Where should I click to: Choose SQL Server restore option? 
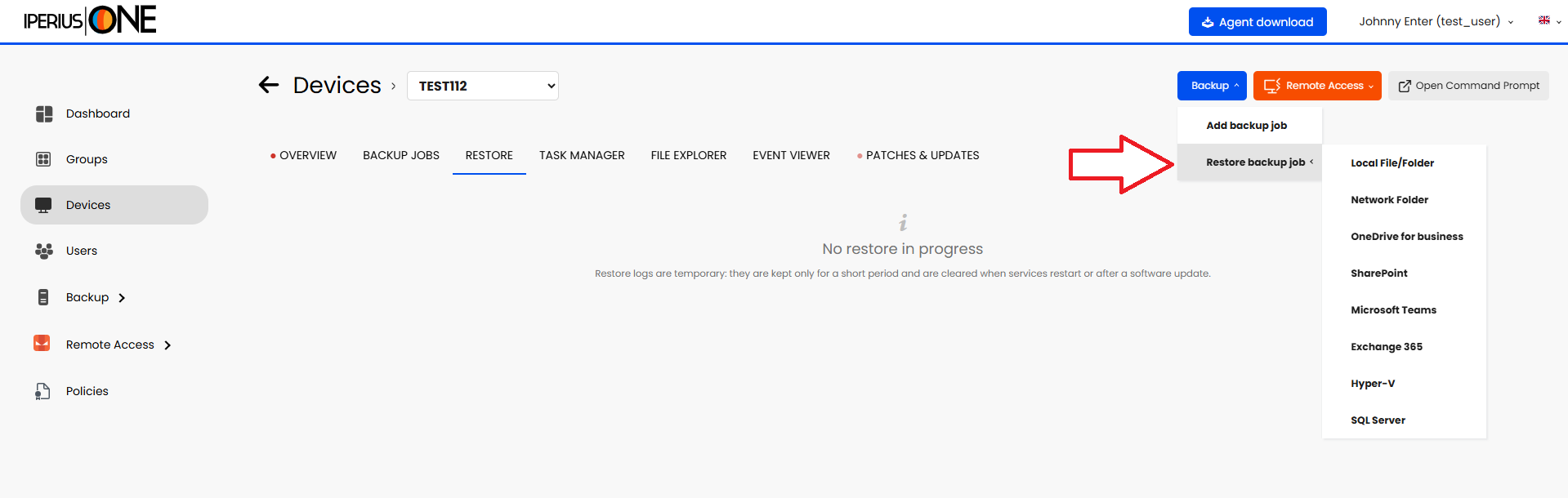[x=1378, y=420]
